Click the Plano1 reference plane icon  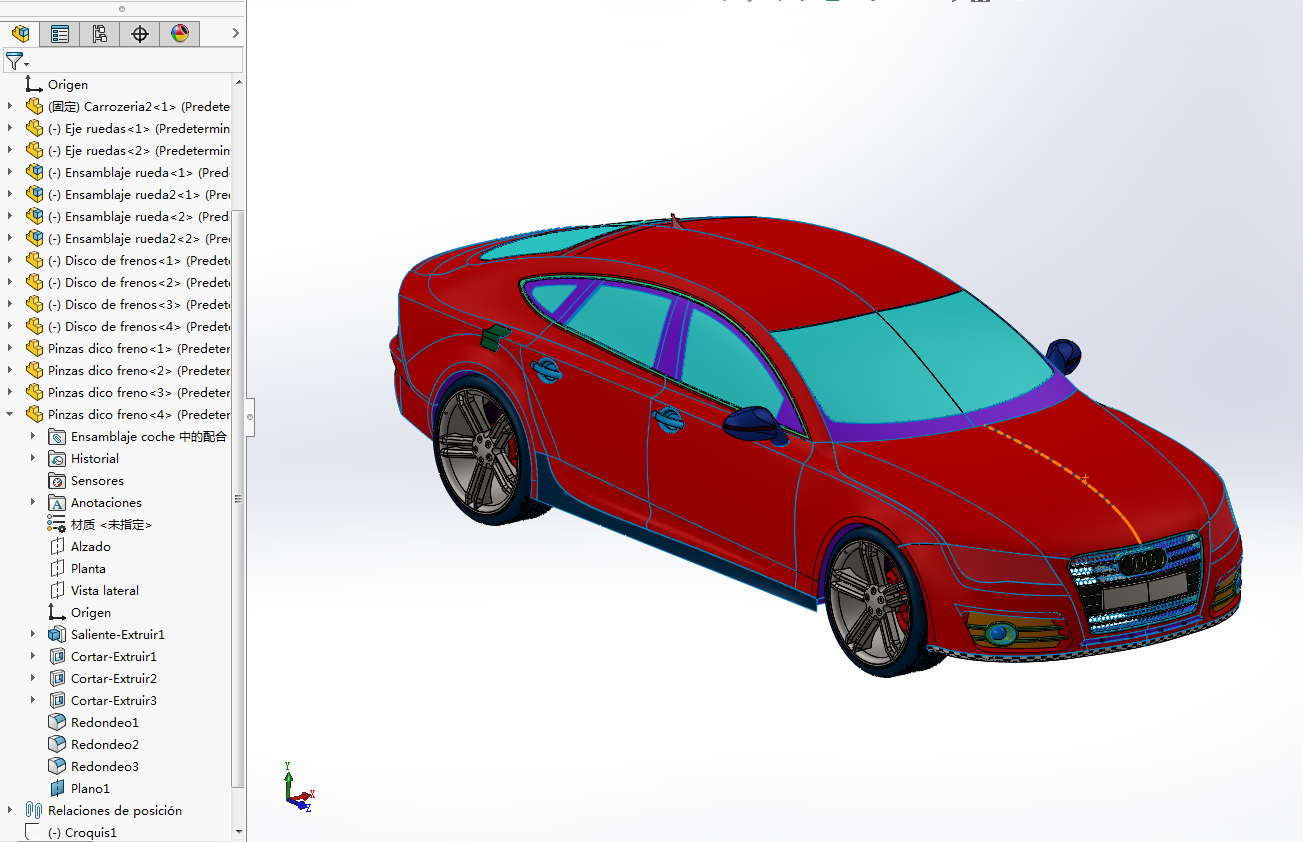coord(57,789)
